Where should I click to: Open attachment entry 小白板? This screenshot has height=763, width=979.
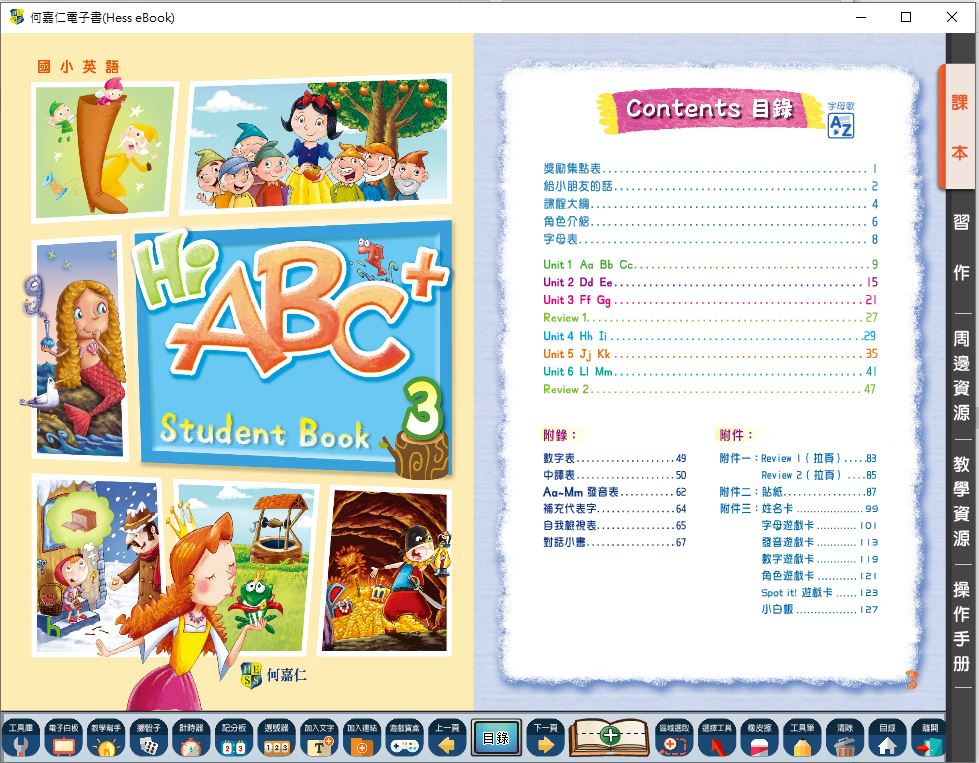pyautogui.click(x=819, y=609)
